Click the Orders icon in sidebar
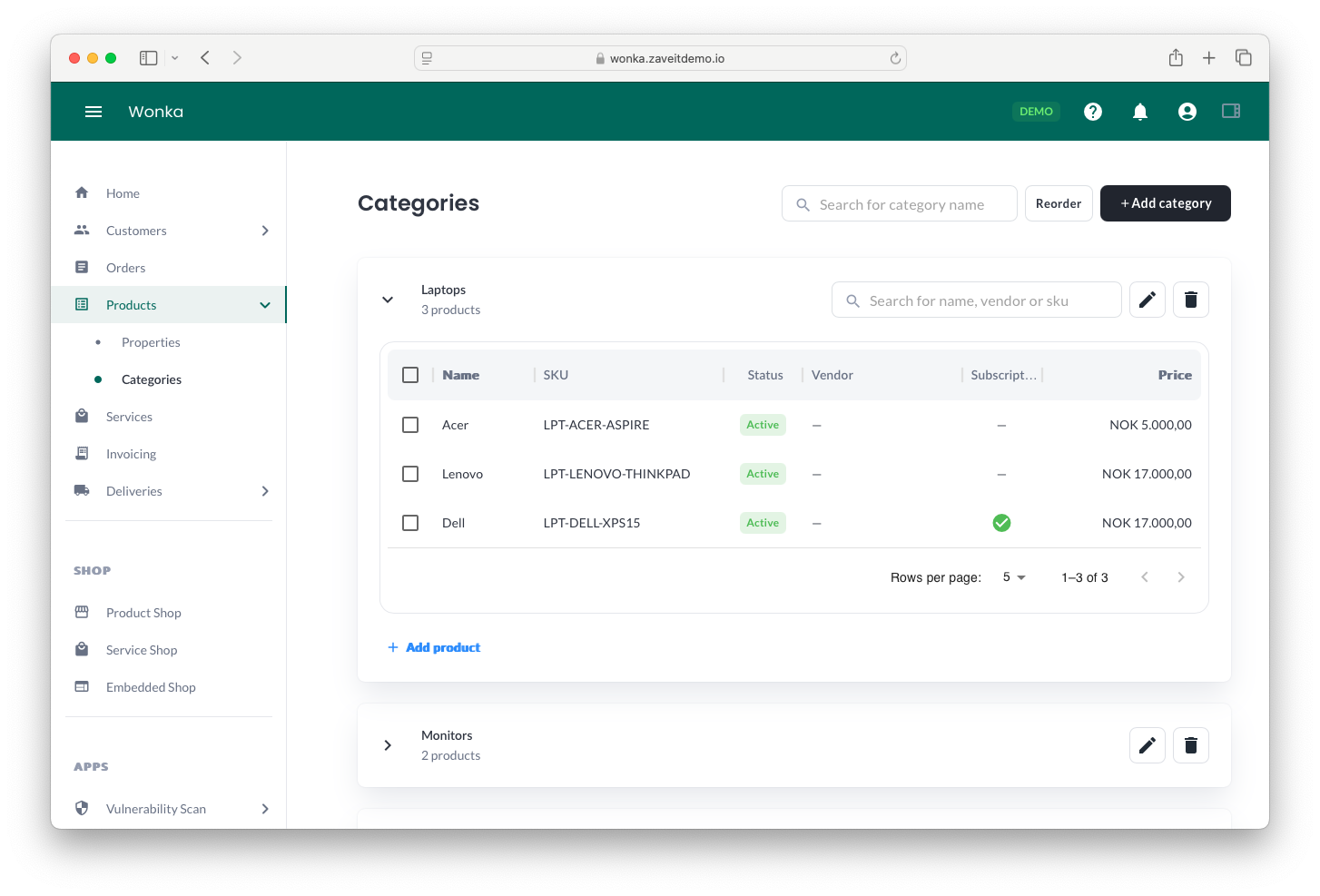 tap(82, 267)
